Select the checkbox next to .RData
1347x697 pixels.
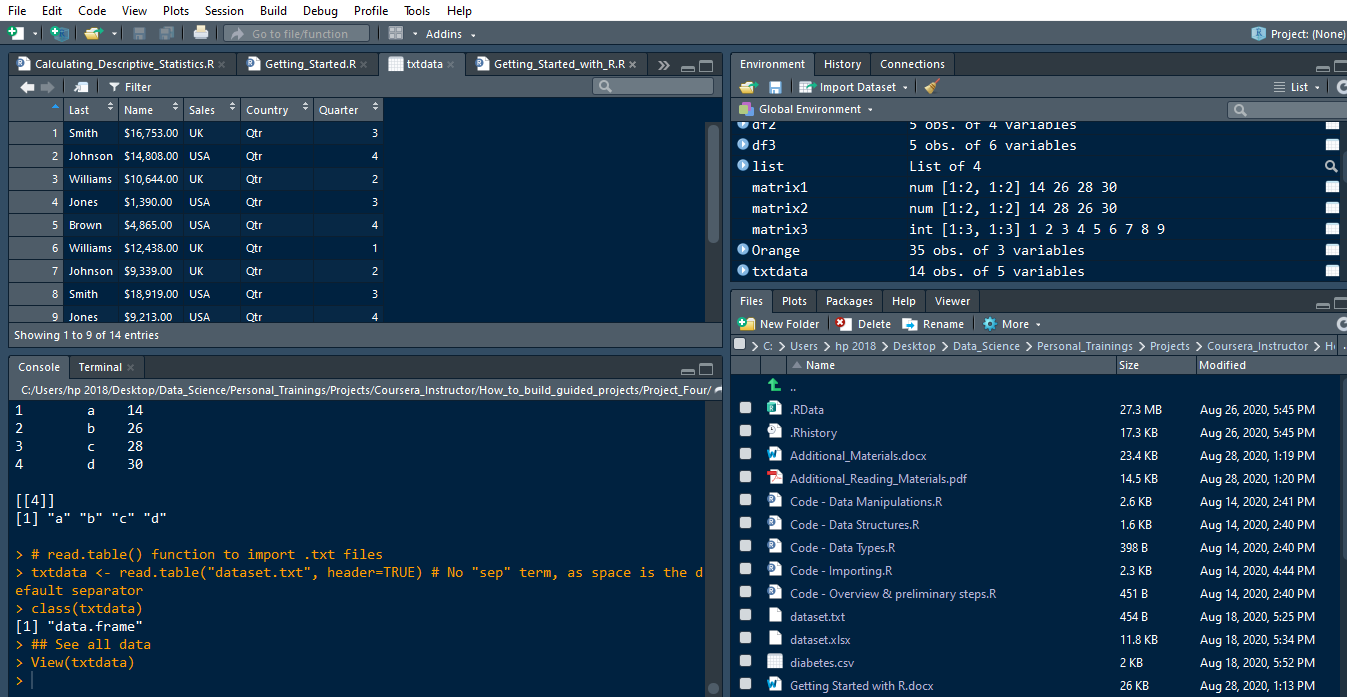(x=745, y=409)
